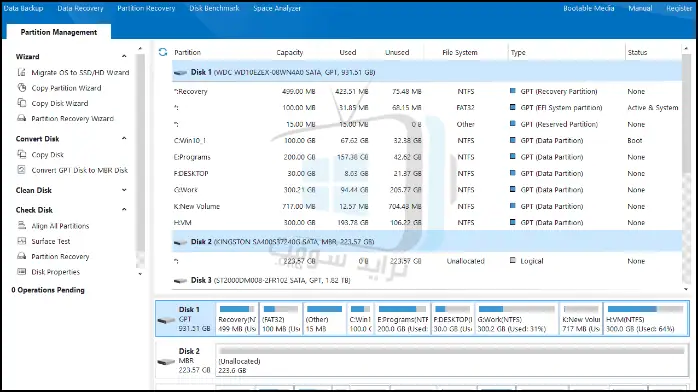Click the Register button
Viewport: 698px width, 392px height.
(679, 8)
